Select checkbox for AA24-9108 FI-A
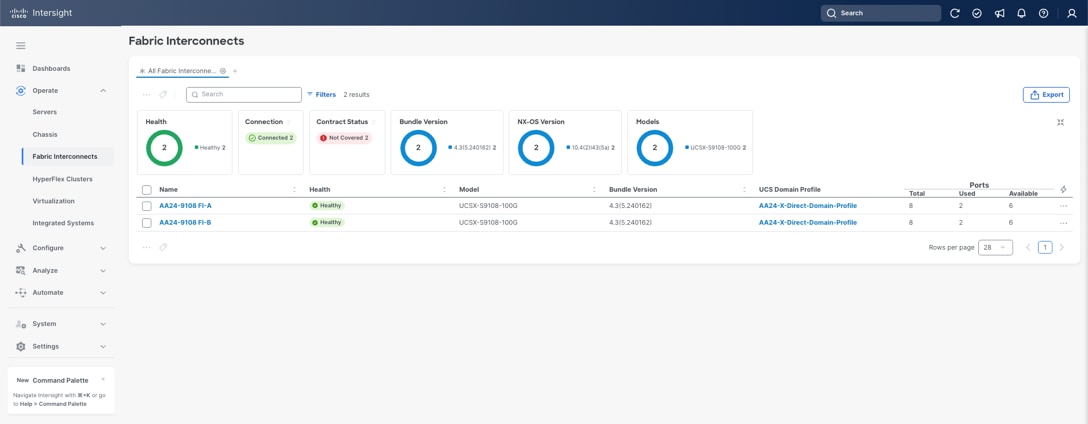Viewport: 1088px width, 424px height. coord(146,206)
